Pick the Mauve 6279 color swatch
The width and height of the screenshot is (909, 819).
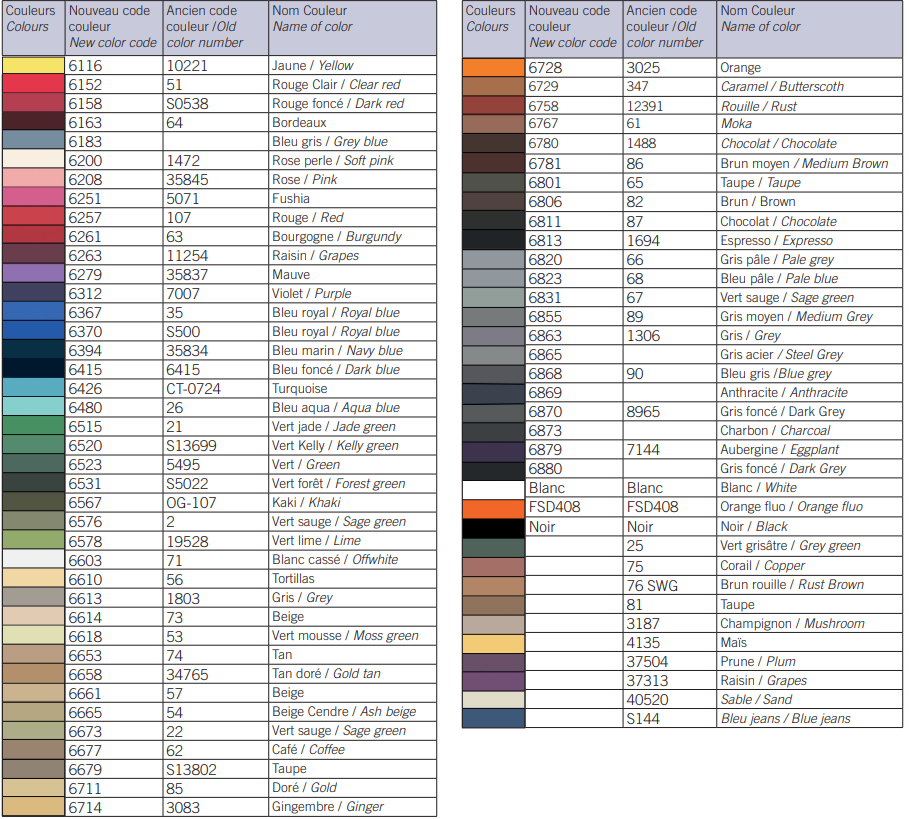pos(33,274)
